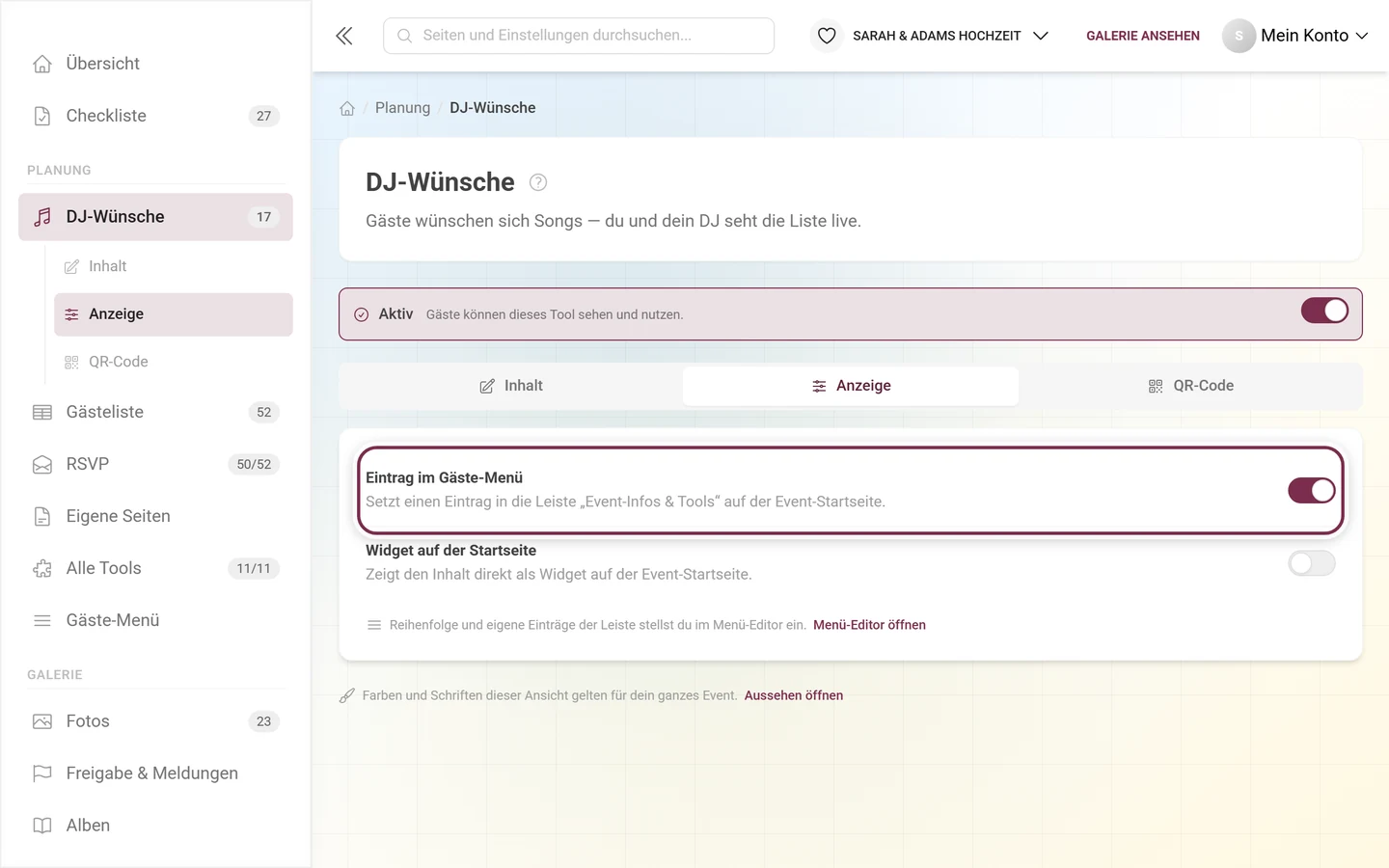Click the Freigabe & Meldungen flag icon
Screen dimensions: 1389x868
[42, 773]
